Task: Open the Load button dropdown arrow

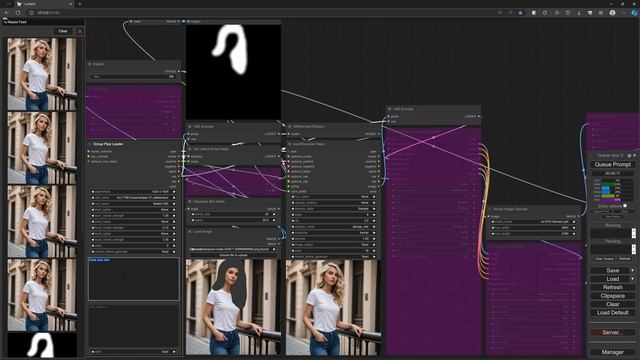Action: pyautogui.click(x=633, y=279)
